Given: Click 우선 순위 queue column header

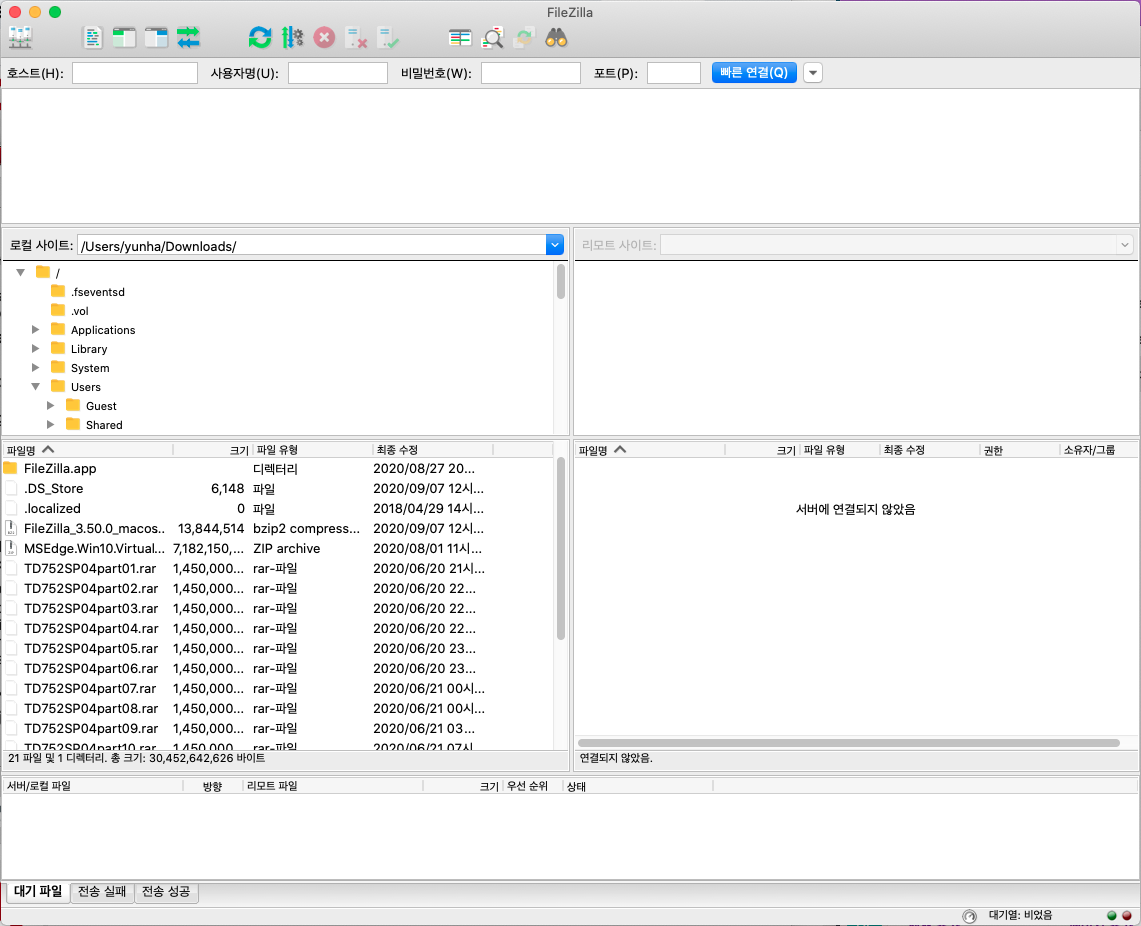Looking at the screenshot, I should click(x=532, y=786).
